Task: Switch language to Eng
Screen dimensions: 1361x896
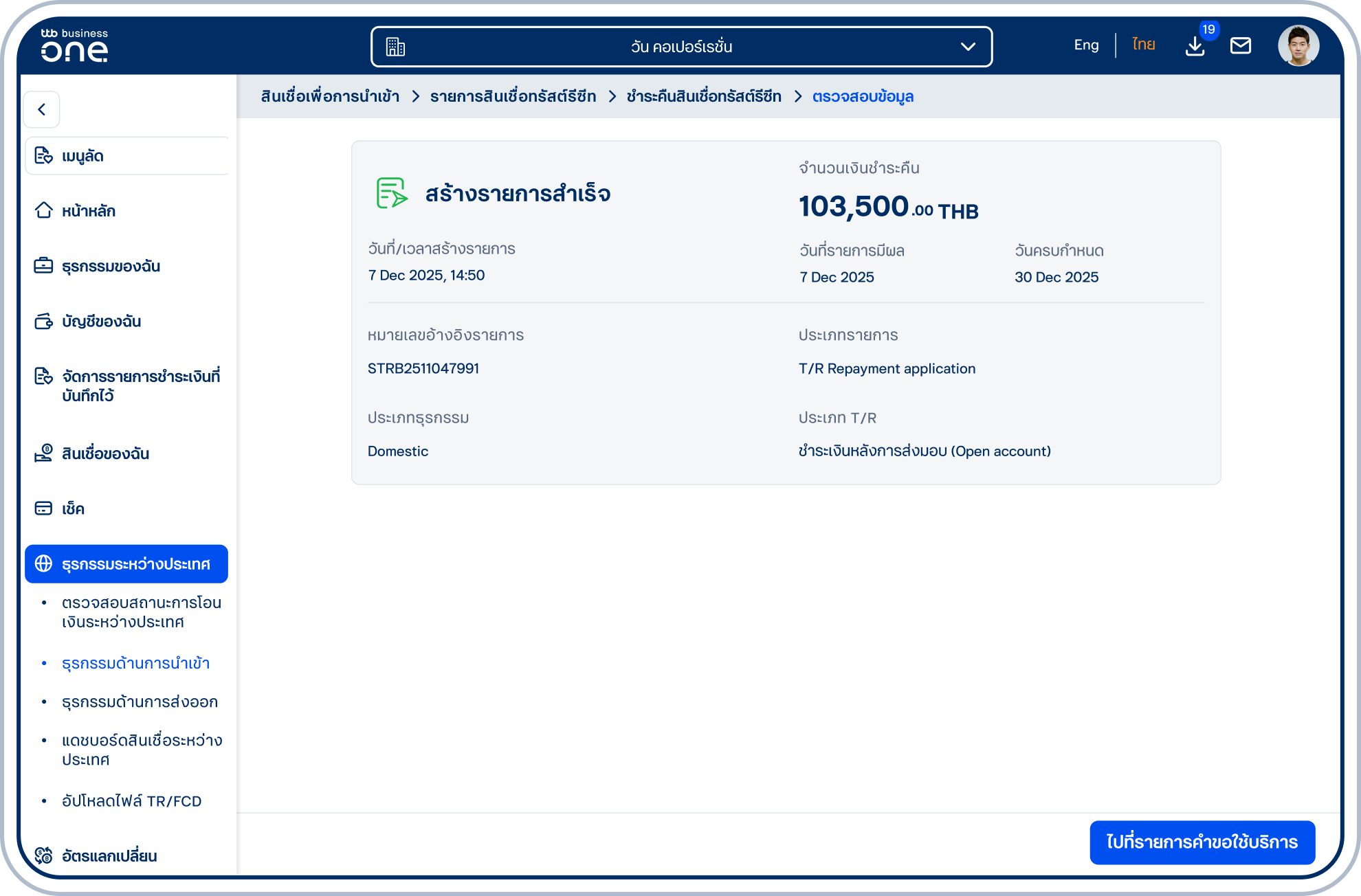Action: tap(1086, 45)
